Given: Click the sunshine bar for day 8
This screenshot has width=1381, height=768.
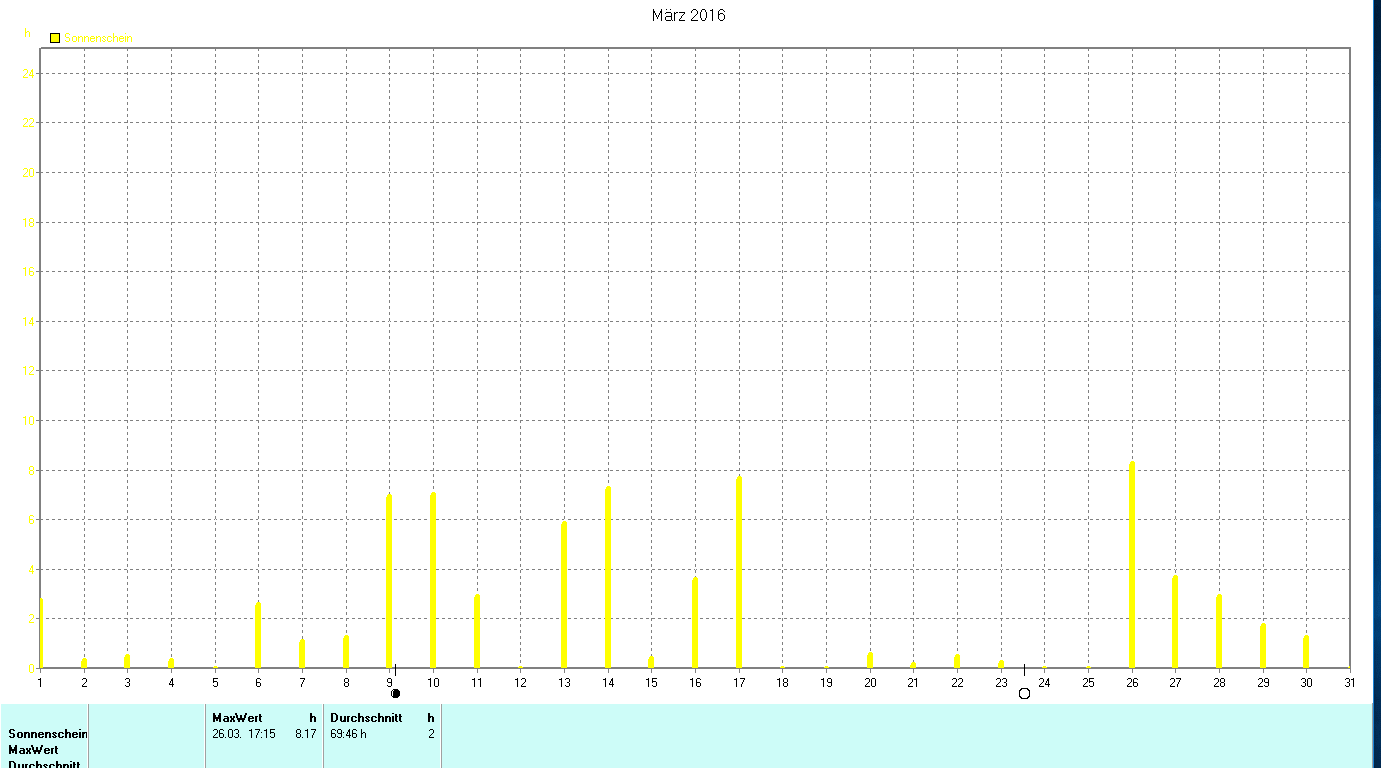Looking at the screenshot, I should point(346,651).
